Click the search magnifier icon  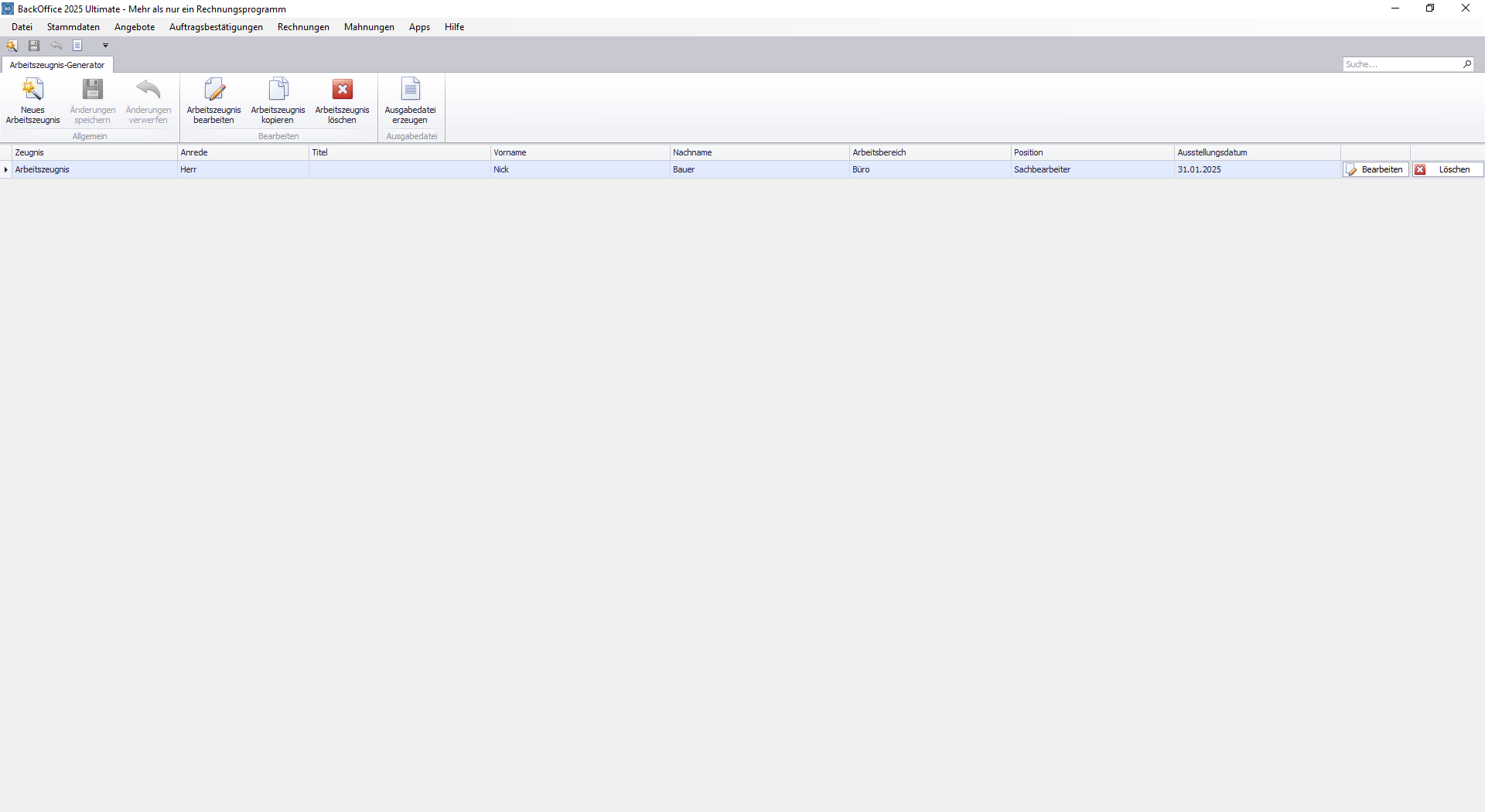[1467, 64]
